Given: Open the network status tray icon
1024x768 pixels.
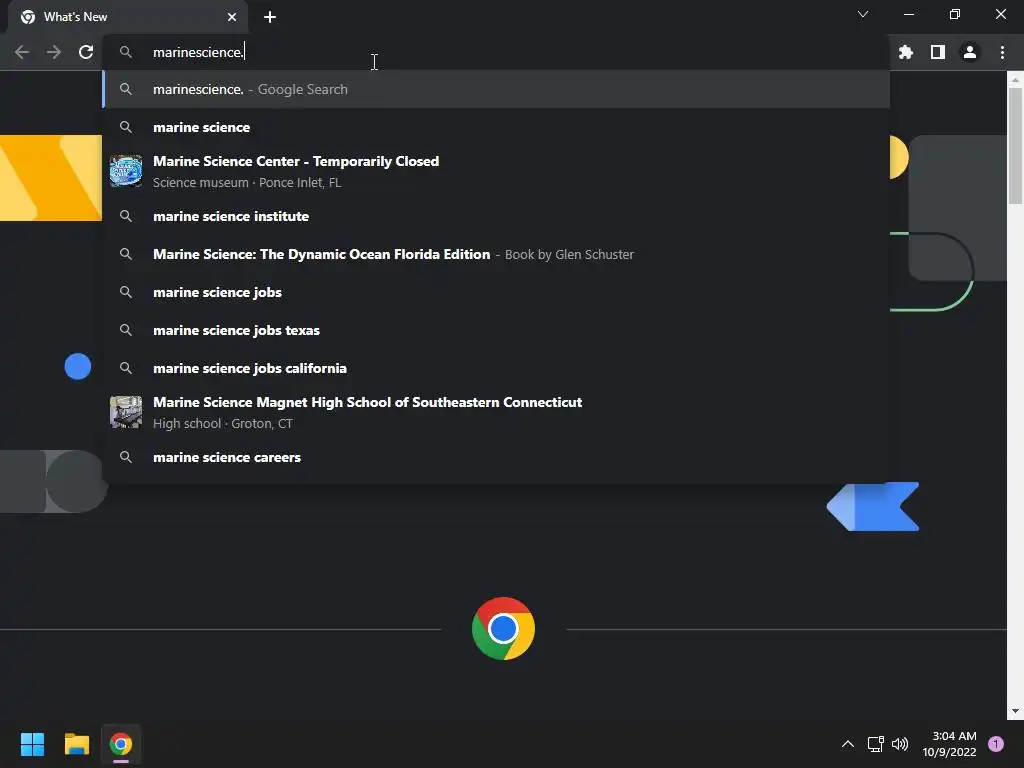Looking at the screenshot, I should point(875,744).
